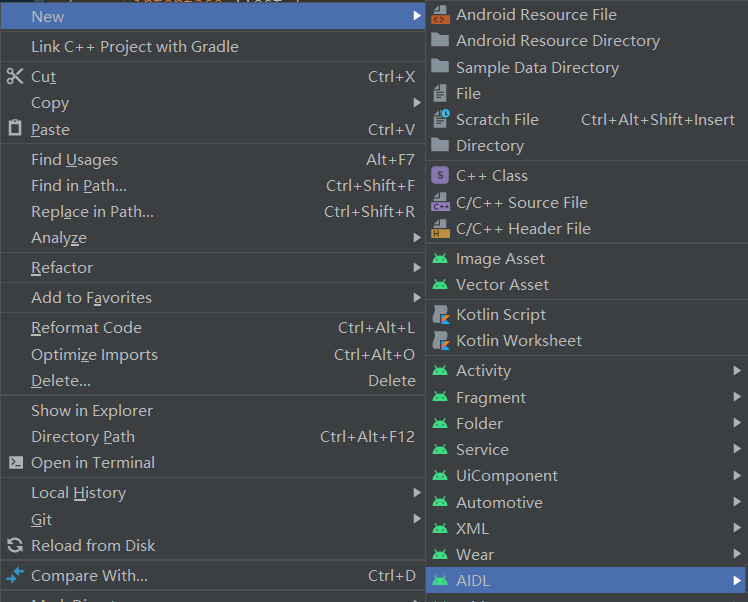Expand the Service submenu arrow
Image resolution: width=748 pixels, height=602 pixels.
tap(737, 449)
